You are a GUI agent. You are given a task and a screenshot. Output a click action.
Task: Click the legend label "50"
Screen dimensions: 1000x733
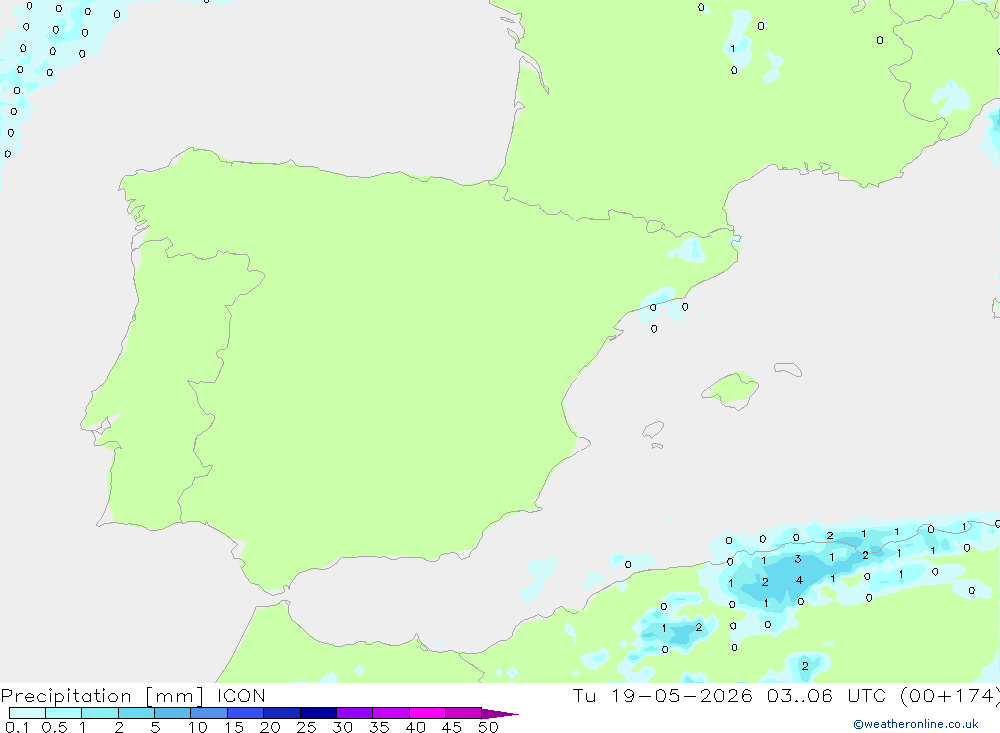(x=488, y=727)
